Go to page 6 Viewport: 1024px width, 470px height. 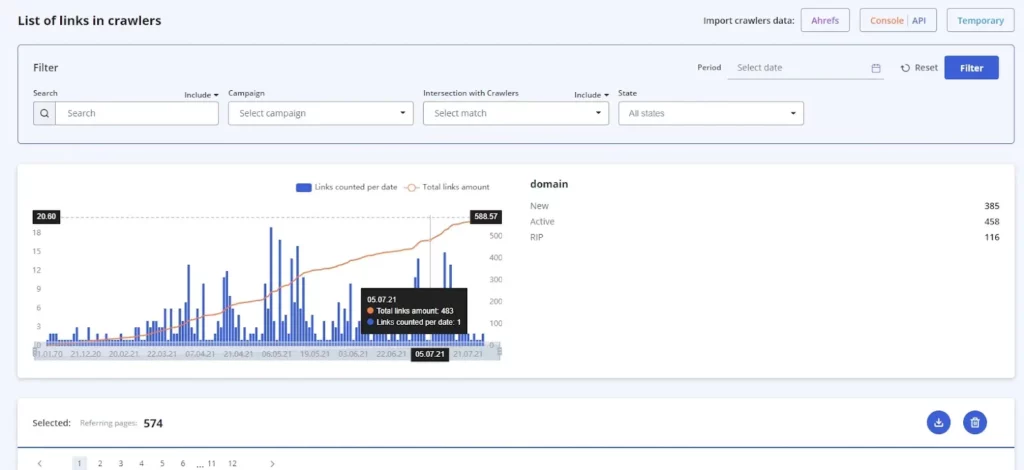(183, 463)
